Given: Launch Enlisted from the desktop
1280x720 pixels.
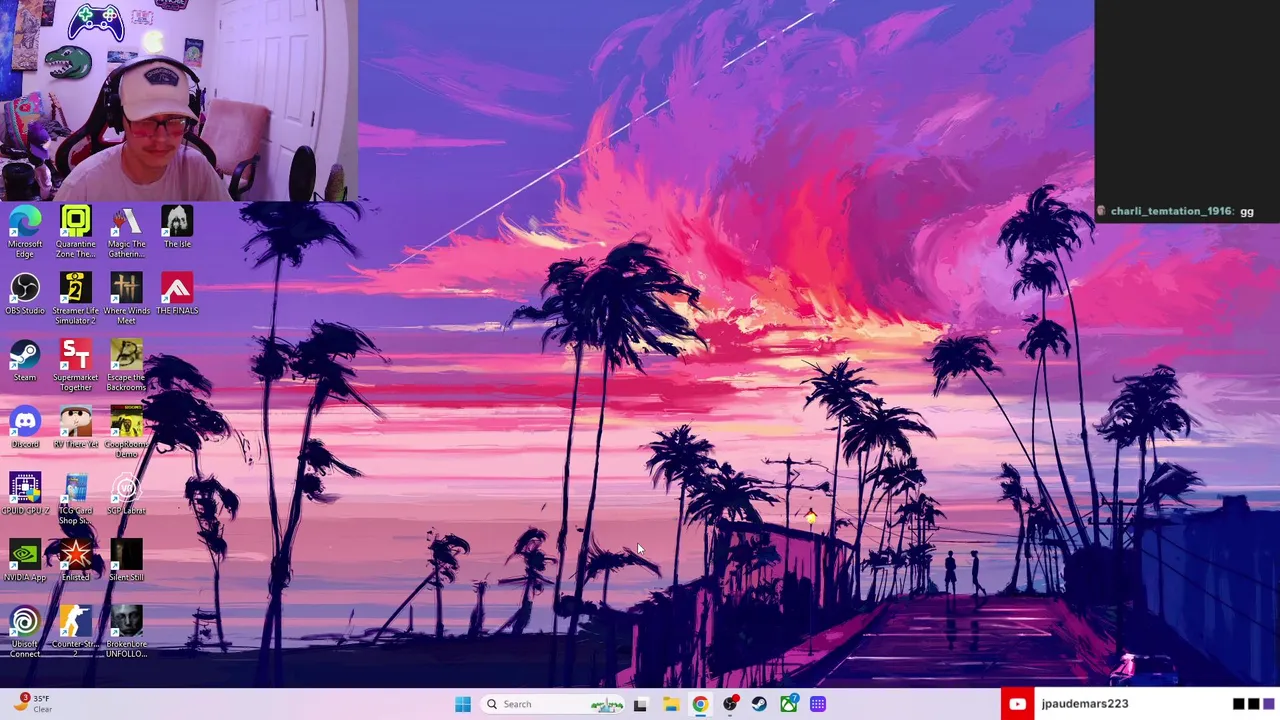Looking at the screenshot, I should (75, 561).
